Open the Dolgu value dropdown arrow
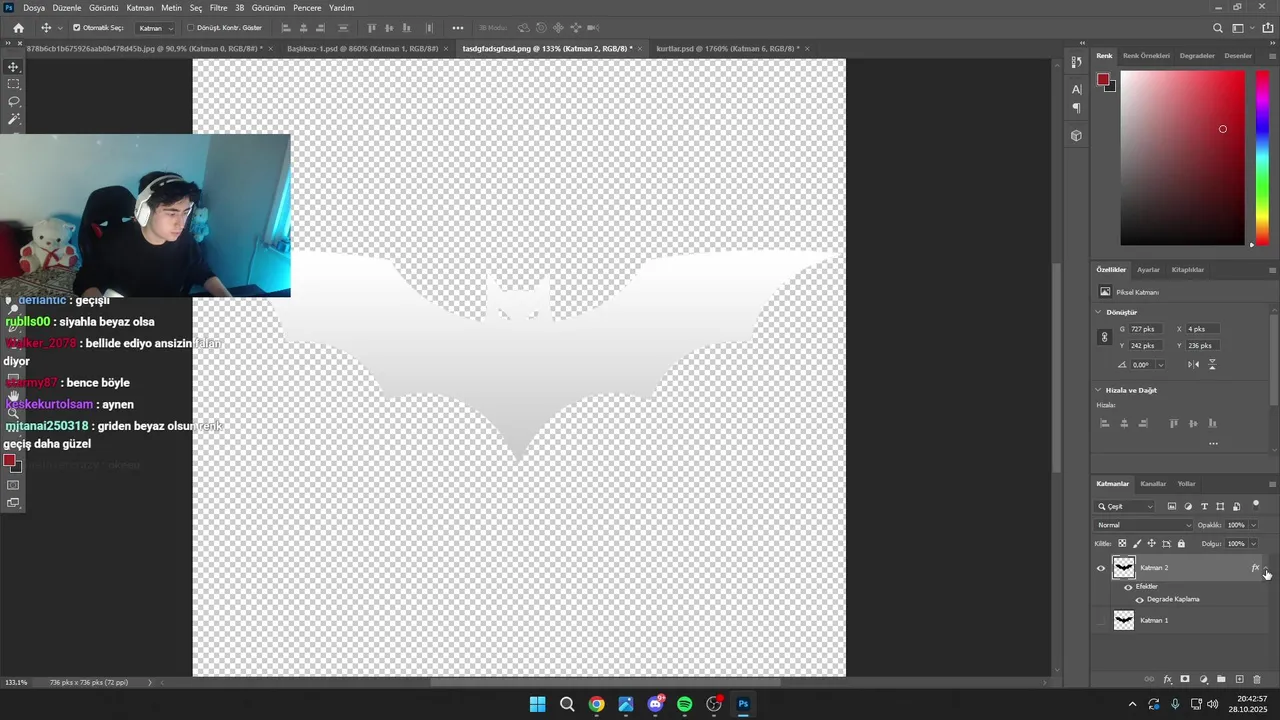 tap(1253, 544)
